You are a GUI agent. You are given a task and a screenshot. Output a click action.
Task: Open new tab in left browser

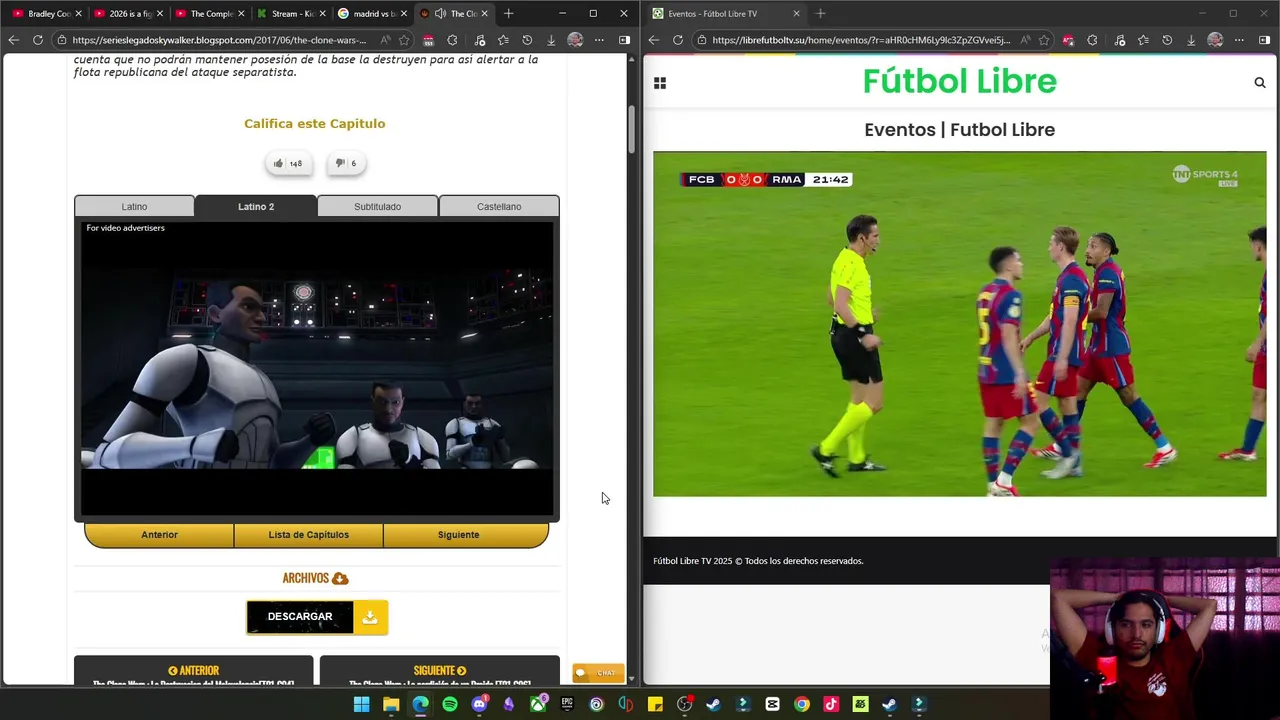pyautogui.click(x=508, y=13)
